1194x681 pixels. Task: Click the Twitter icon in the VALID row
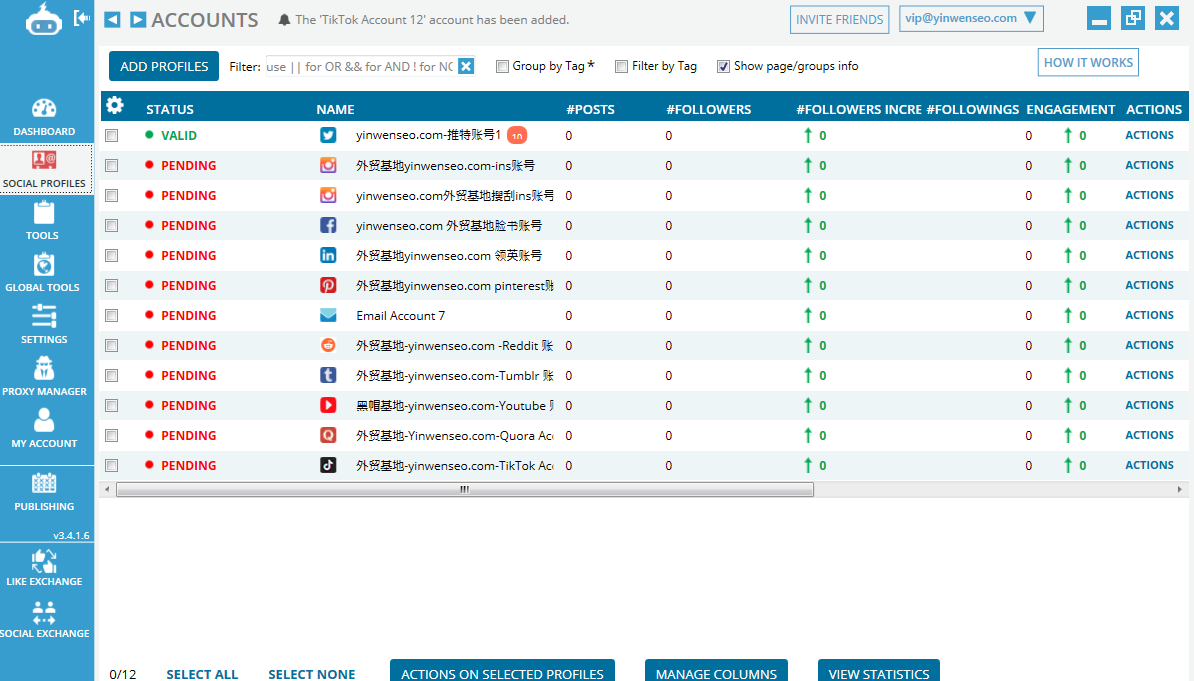pyautogui.click(x=328, y=135)
